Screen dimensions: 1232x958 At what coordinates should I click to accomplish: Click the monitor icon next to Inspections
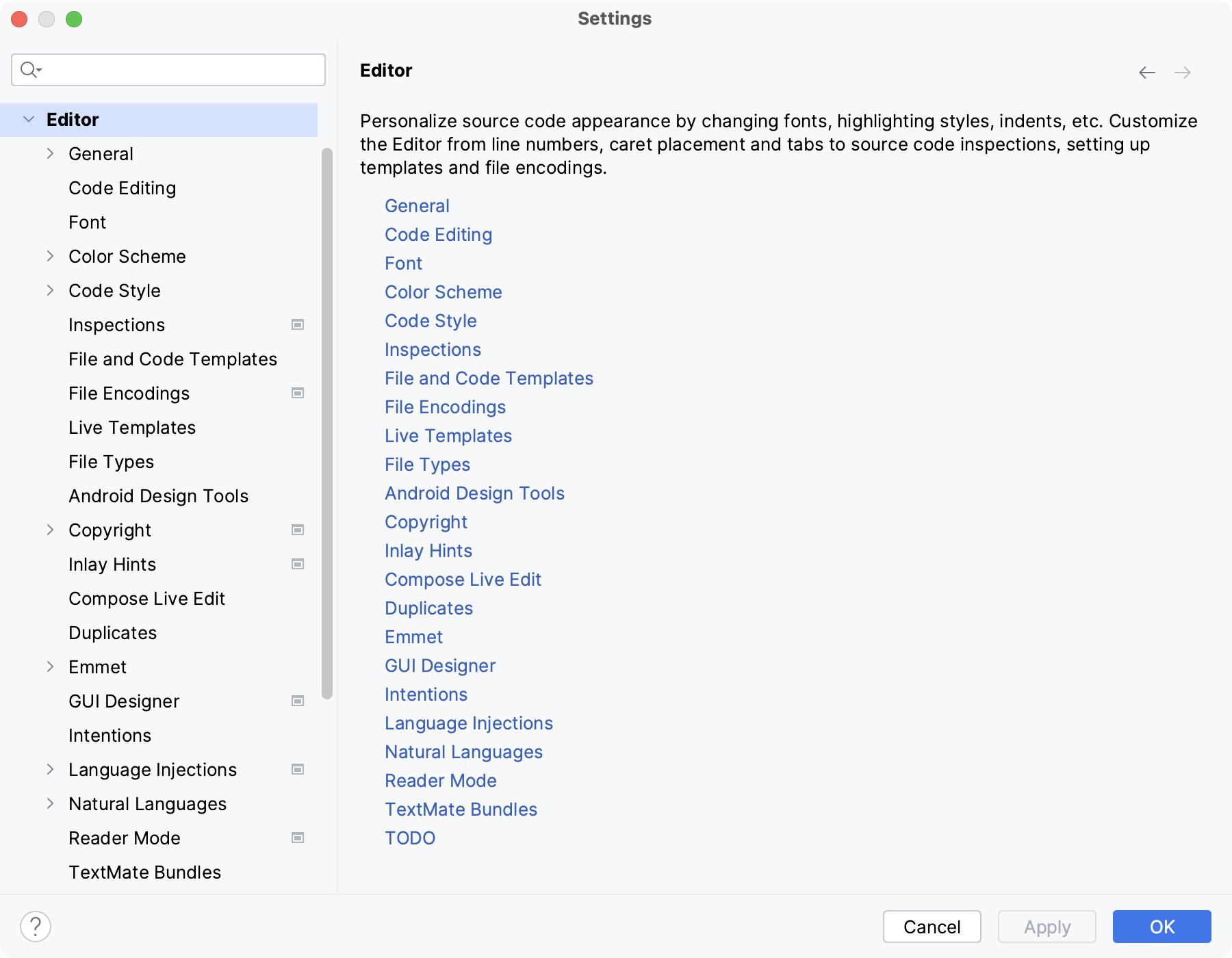tap(297, 325)
